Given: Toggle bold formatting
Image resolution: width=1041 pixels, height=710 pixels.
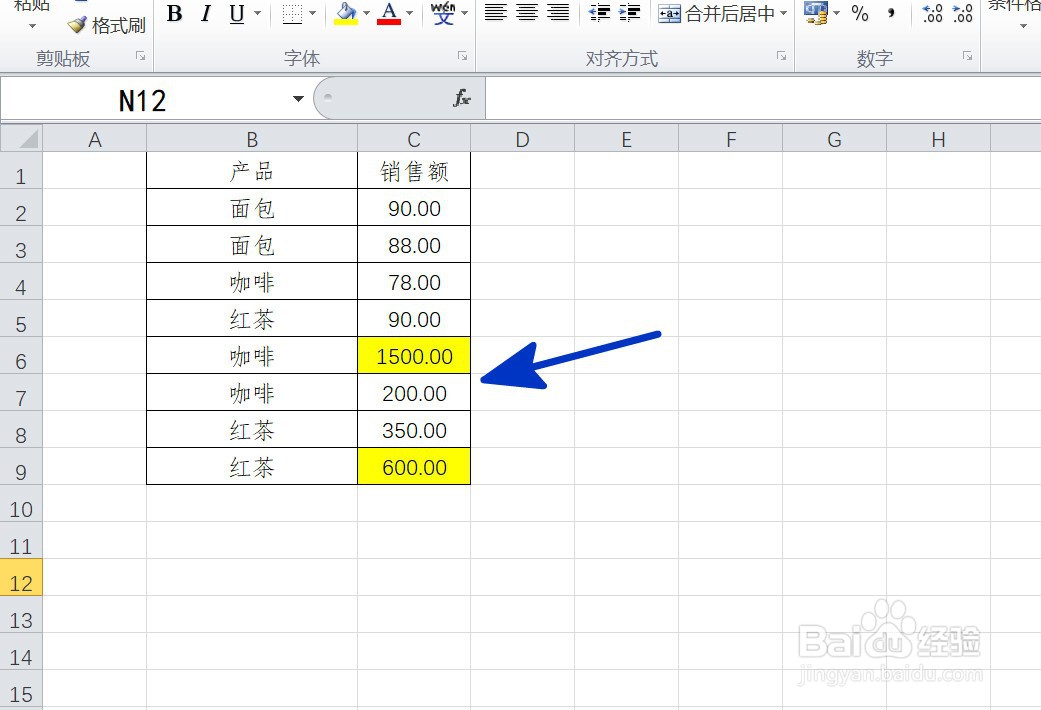Looking at the screenshot, I should coord(175,13).
